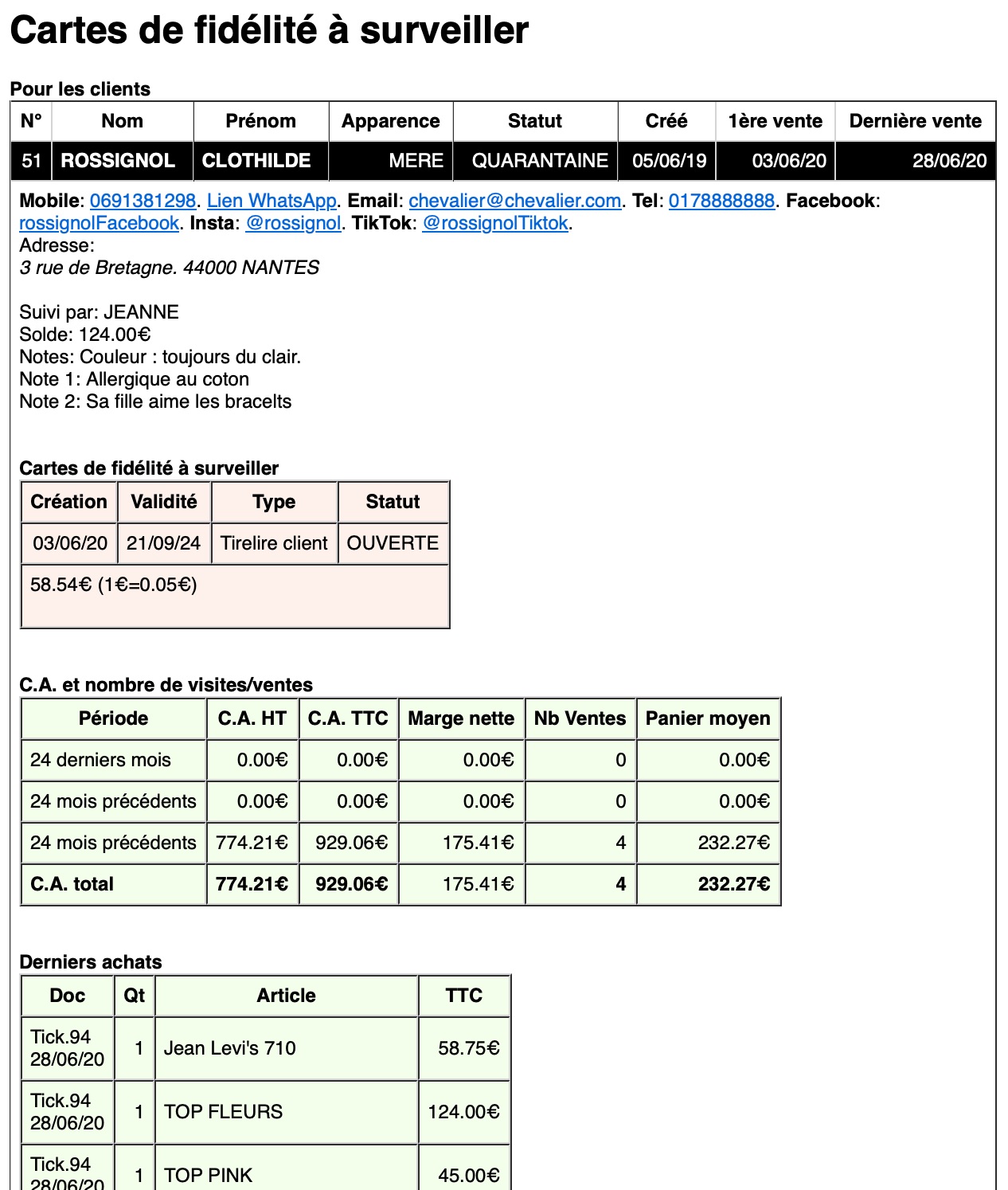Viewport: 1008px width, 1190px height.
Task: Click the Dernière vente column header
Action: pyautogui.click(x=915, y=121)
